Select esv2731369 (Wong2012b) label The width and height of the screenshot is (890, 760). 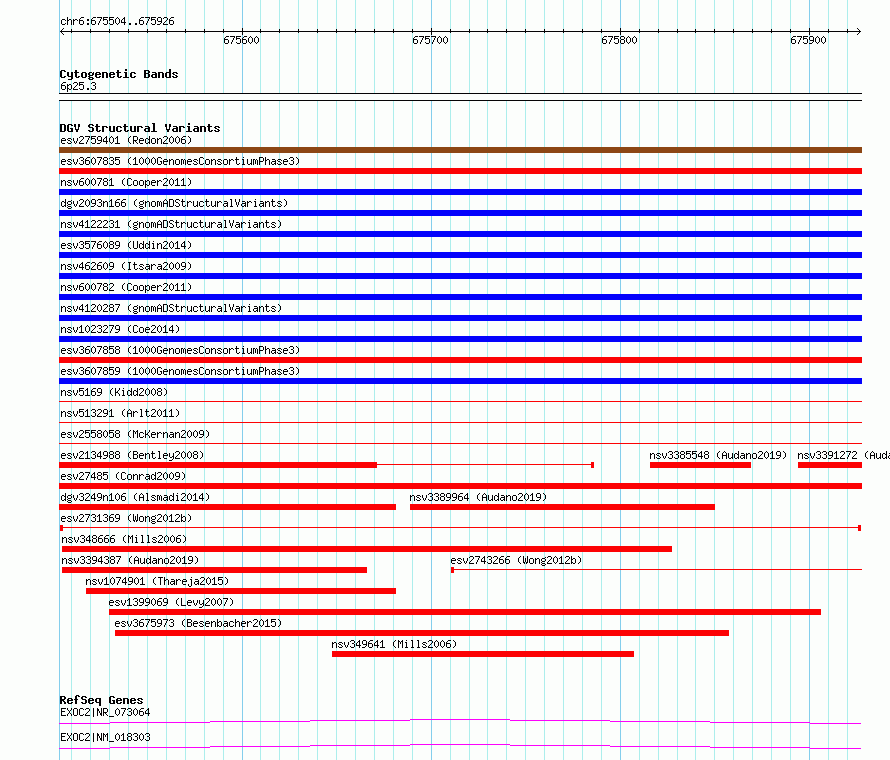point(126,518)
